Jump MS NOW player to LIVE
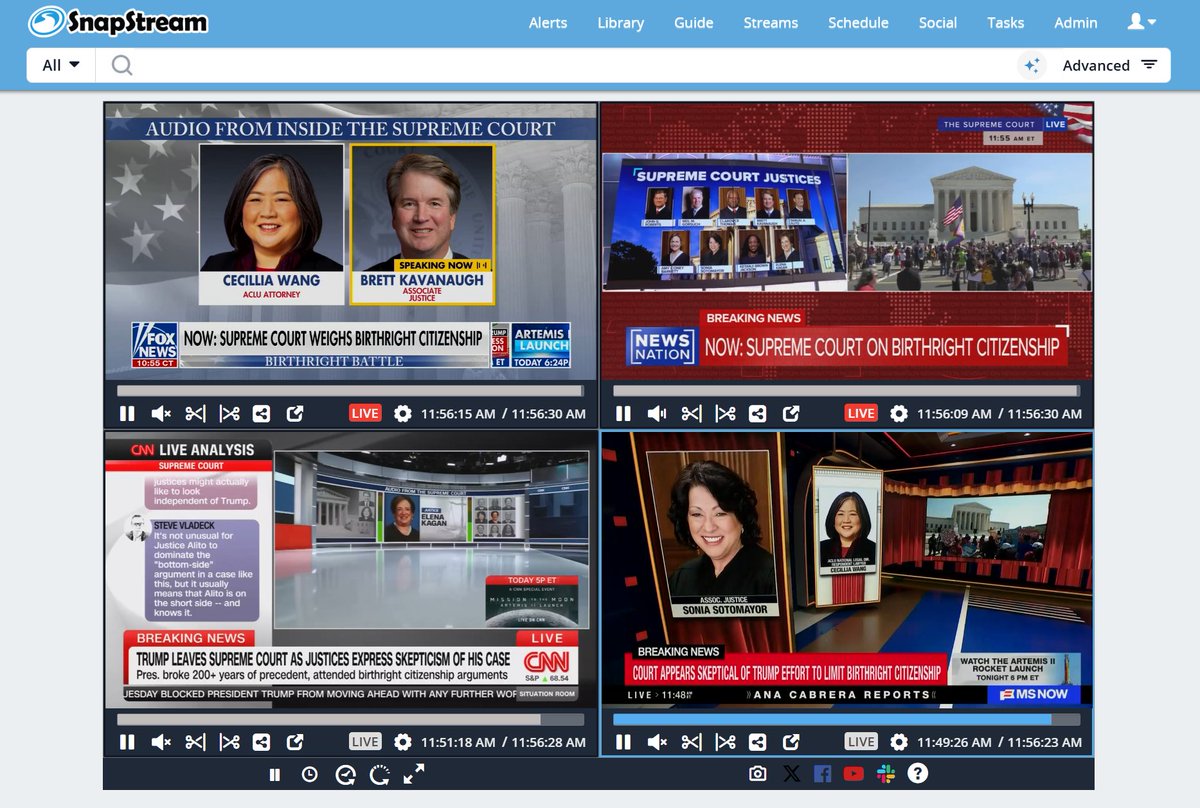 [861, 742]
